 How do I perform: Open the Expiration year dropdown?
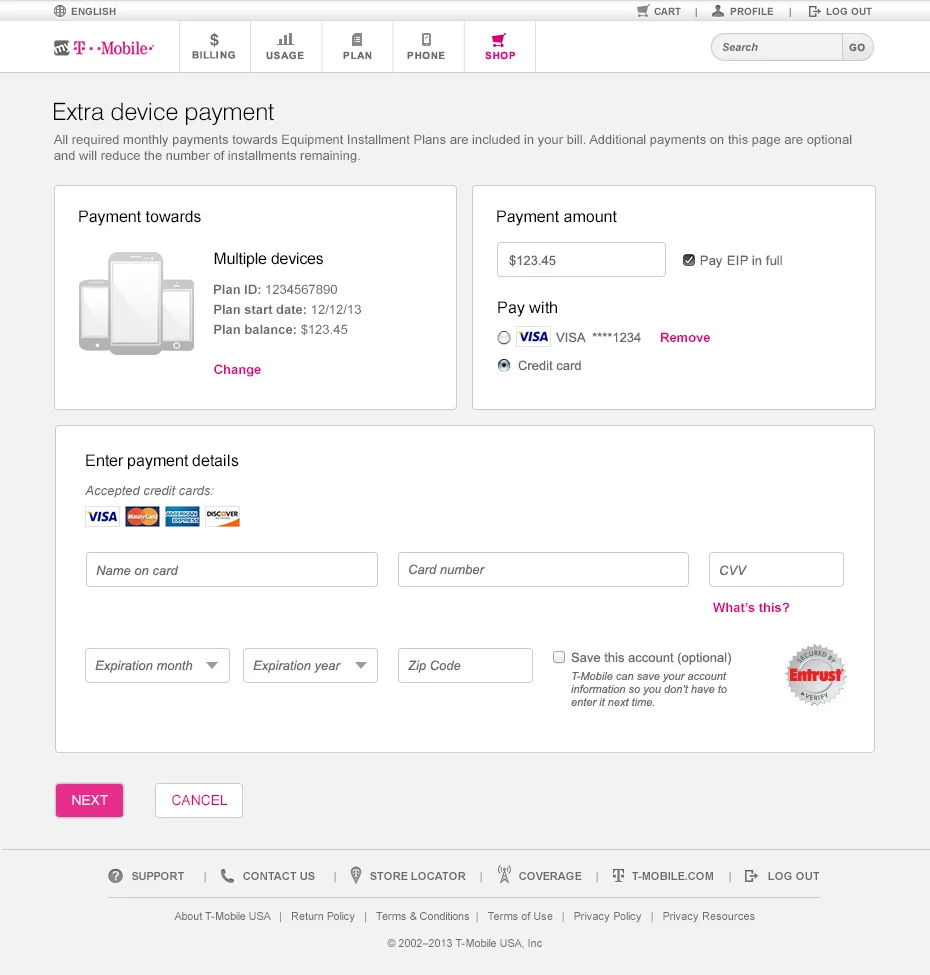tap(310, 665)
